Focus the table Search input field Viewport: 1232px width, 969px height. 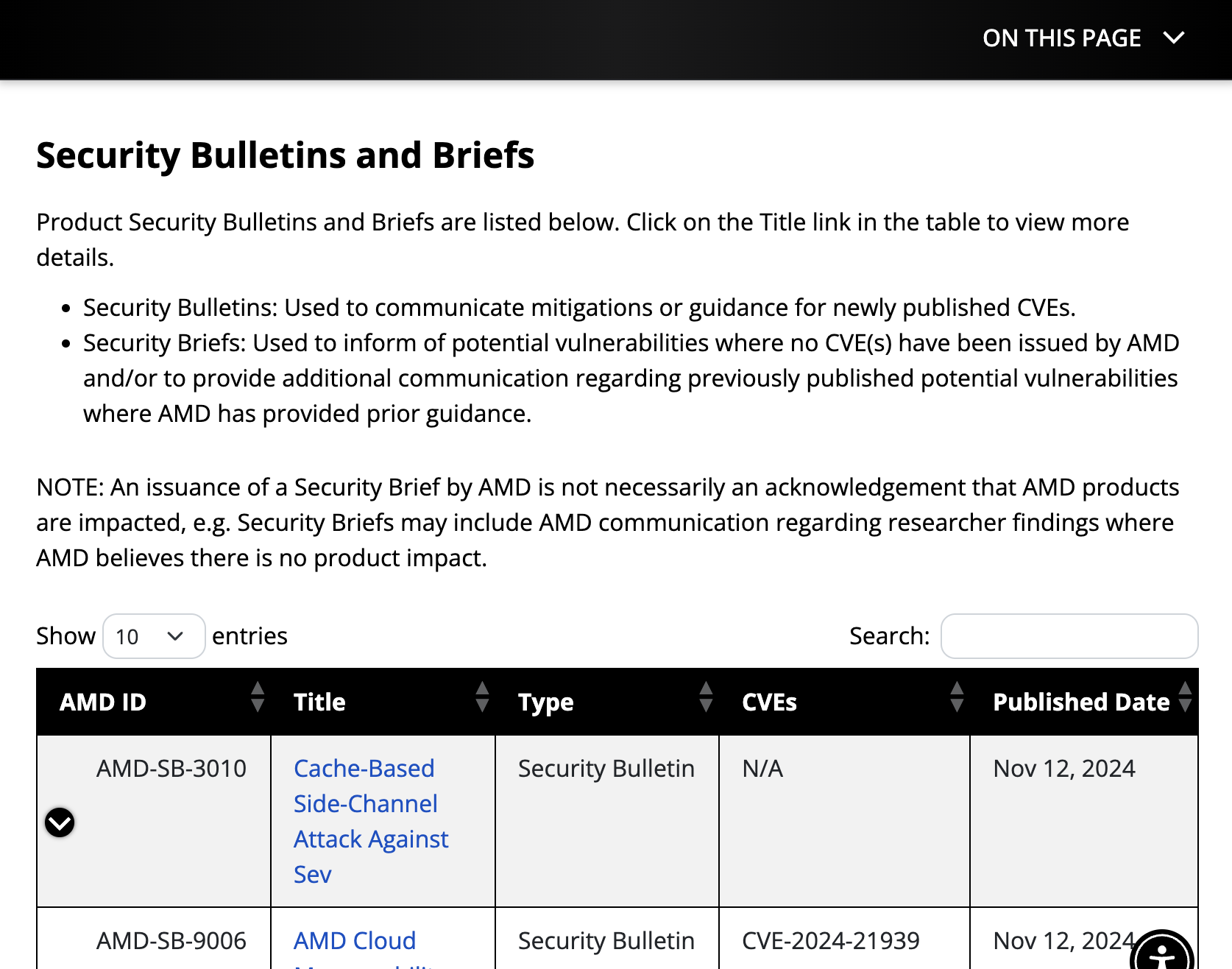coord(1069,636)
